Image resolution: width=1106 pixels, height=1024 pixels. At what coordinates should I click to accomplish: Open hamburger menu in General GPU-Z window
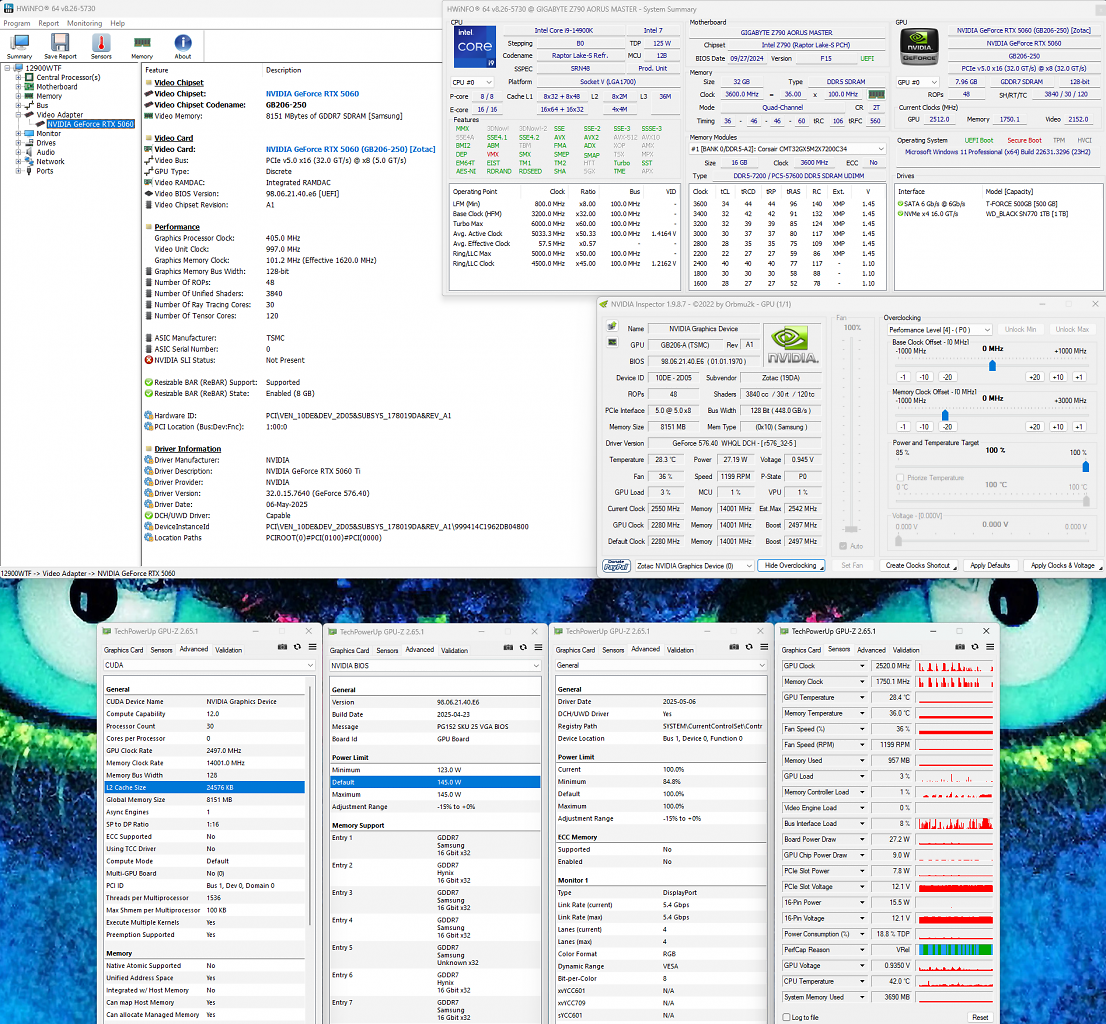tap(764, 647)
